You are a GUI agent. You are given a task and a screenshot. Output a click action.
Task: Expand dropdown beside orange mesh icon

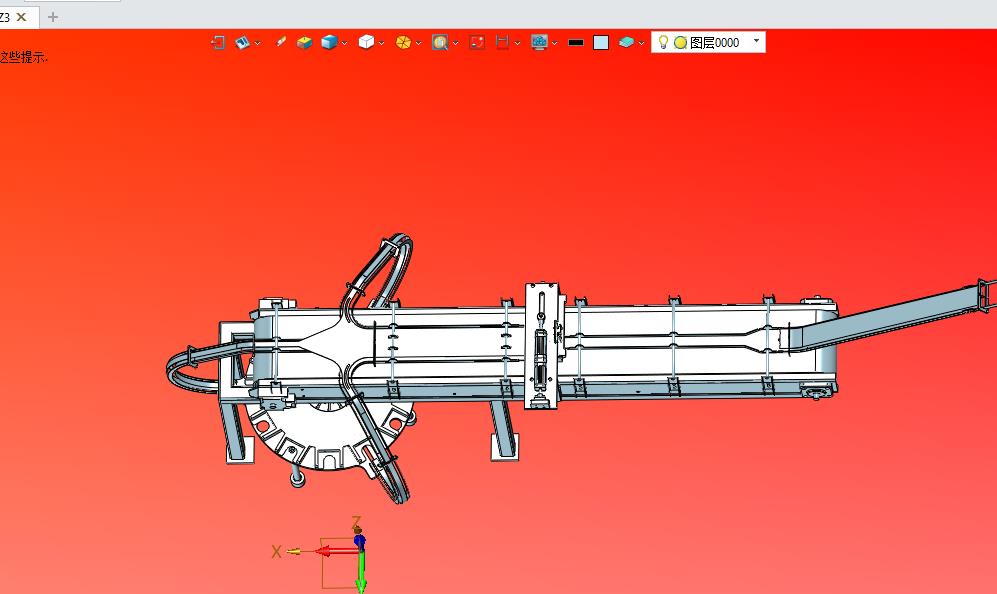coord(418,43)
